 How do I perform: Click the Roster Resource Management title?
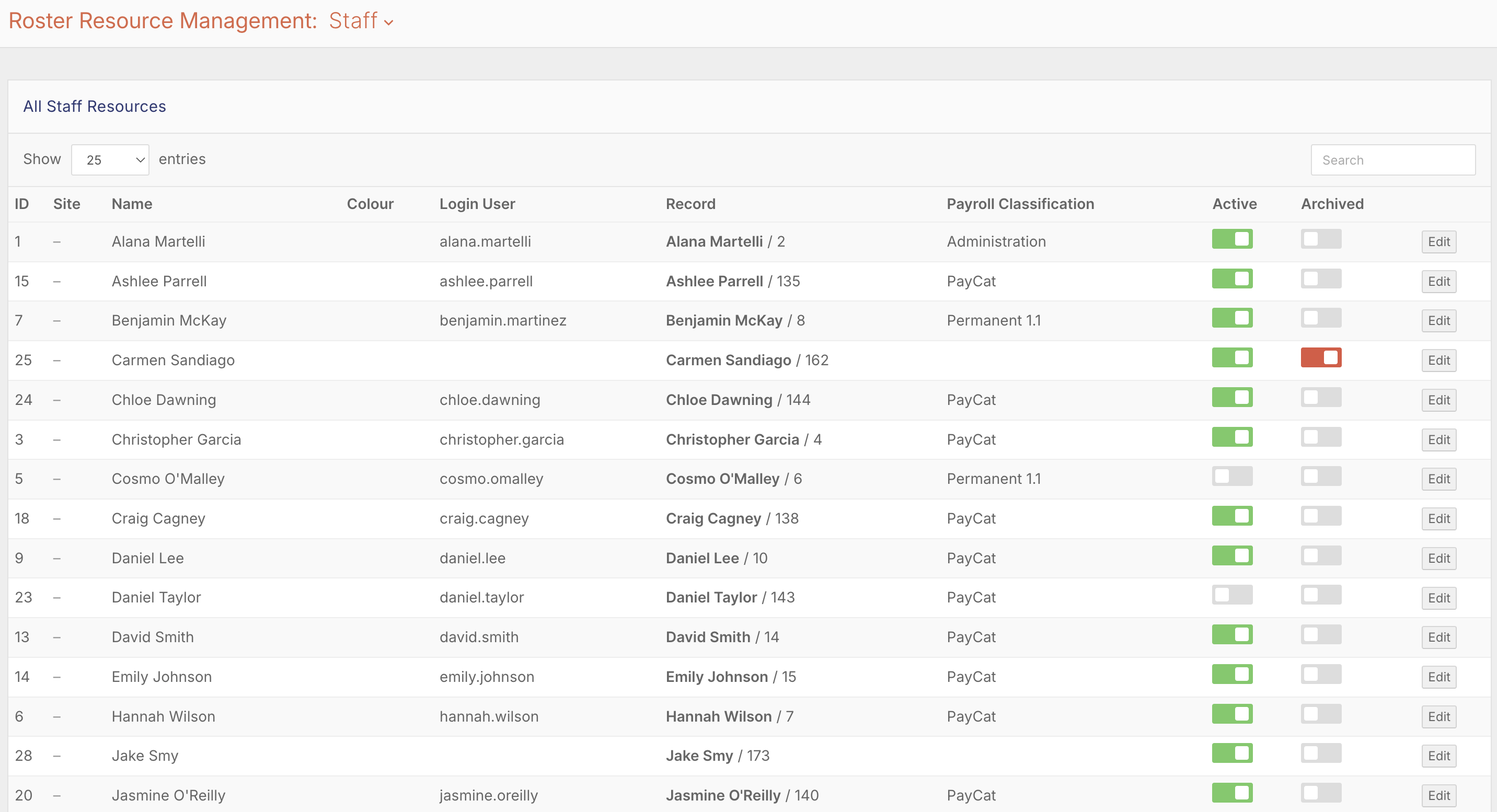pyautogui.click(x=163, y=21)
